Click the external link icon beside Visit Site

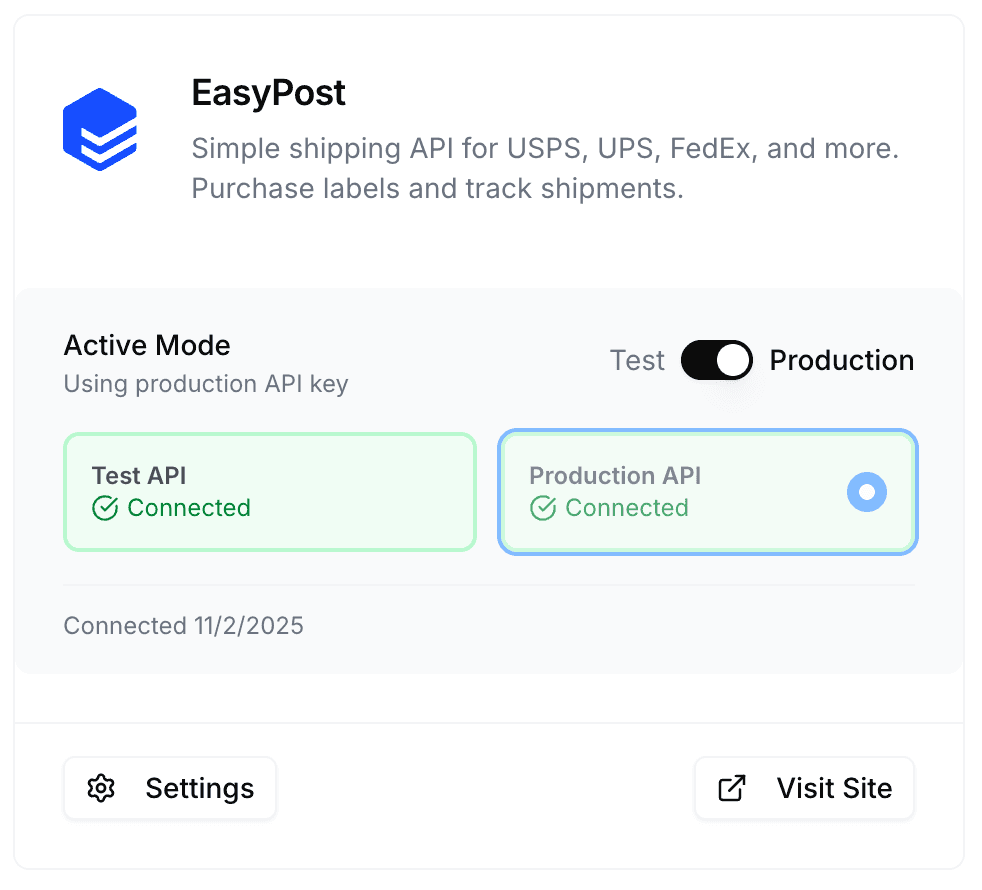tap(730, 788)
